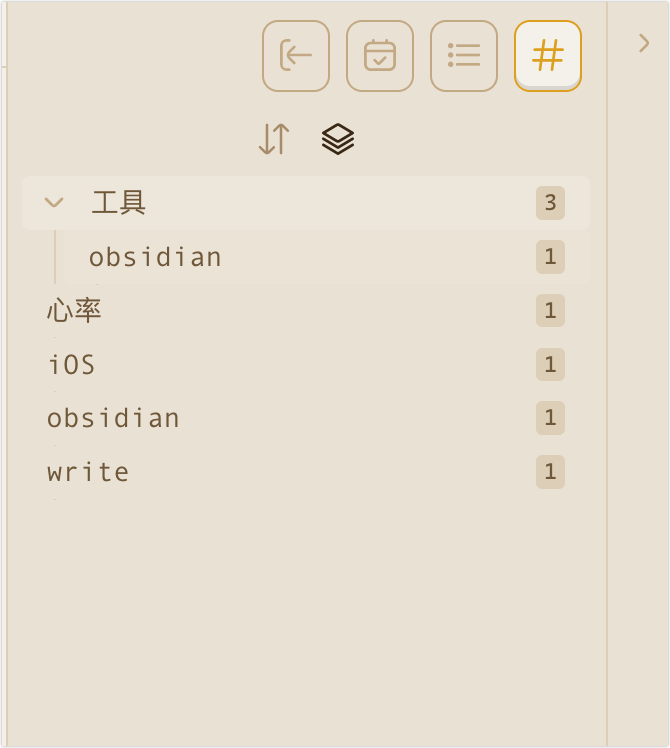Collapse the 工具 tag group chevron
The height and width of the screenshot is (748, 670).
(54, 203)
